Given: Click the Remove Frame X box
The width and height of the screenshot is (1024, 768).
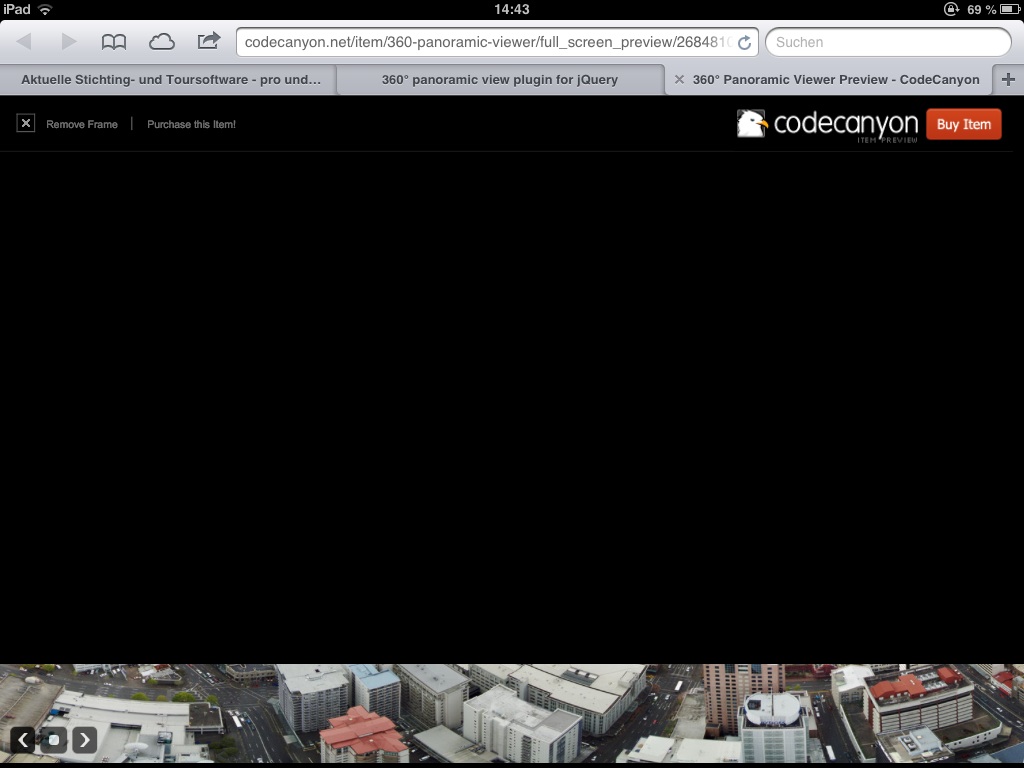Looking at the screenshot, I should 26,124.
